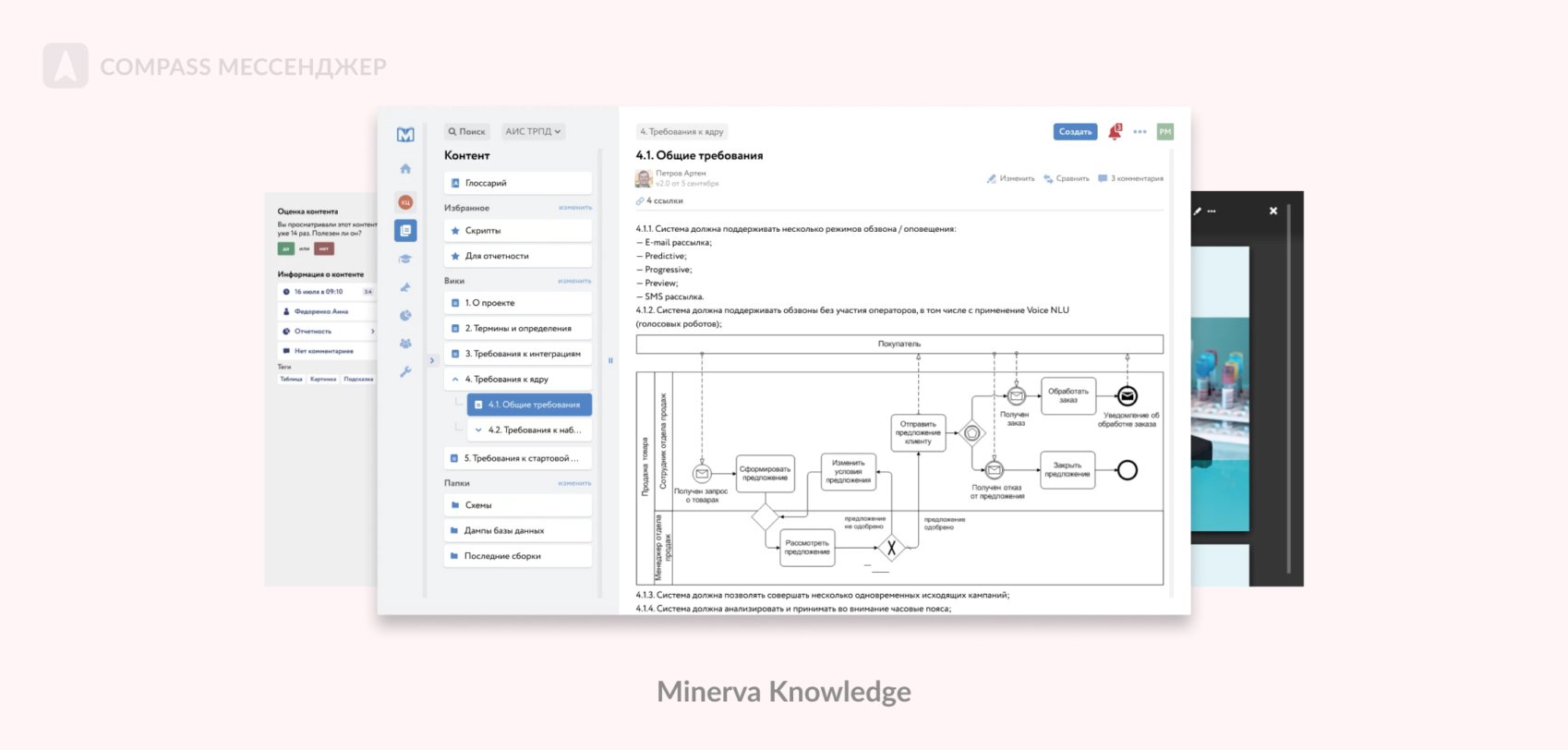1568x750 pixels.
Task: Open the content library sidebar icon
Action: point(405,230)
